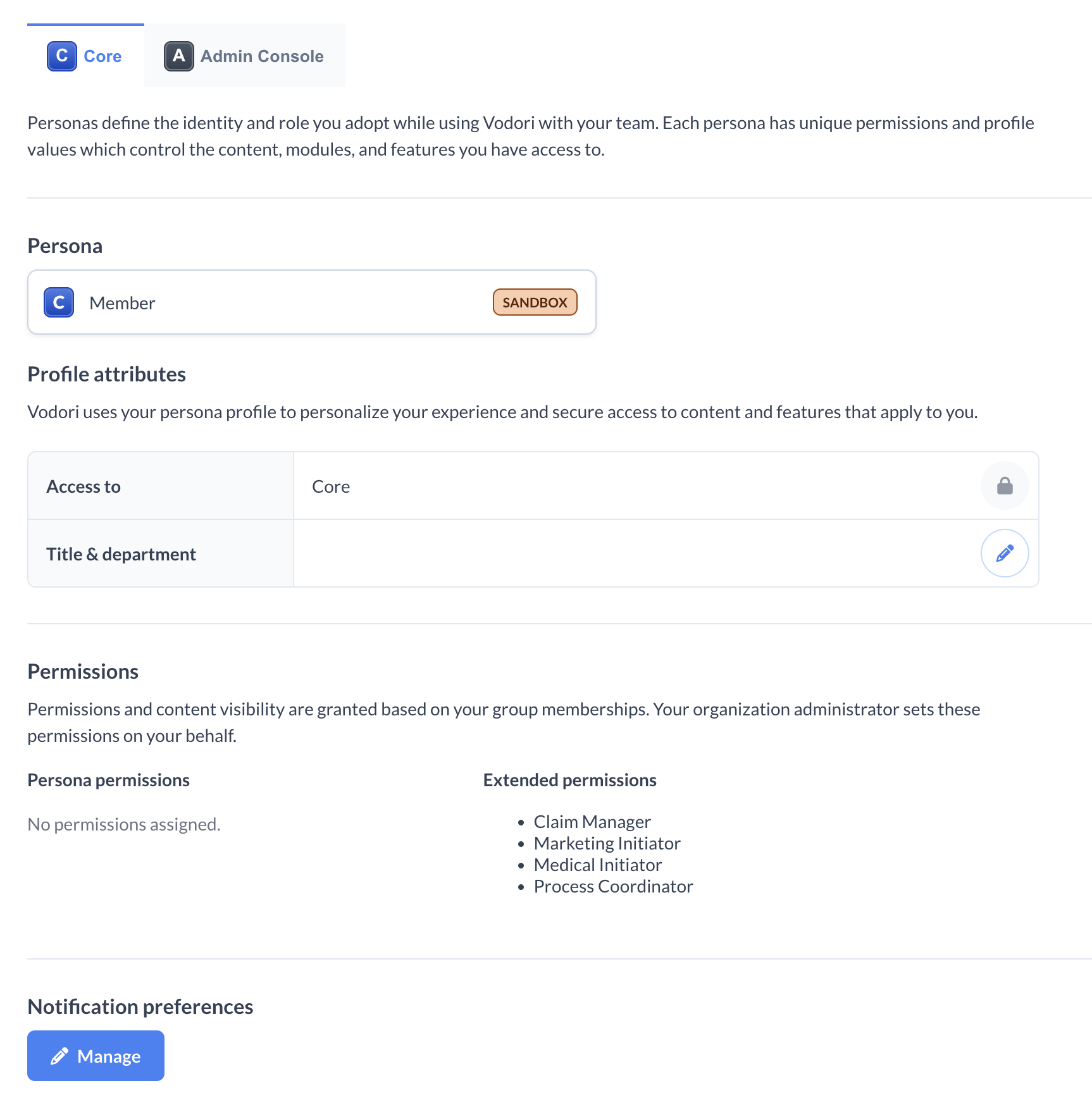Screen dimensions: 1092x1112
Task: Click the blue C Core badge icon
Action: 61,56
